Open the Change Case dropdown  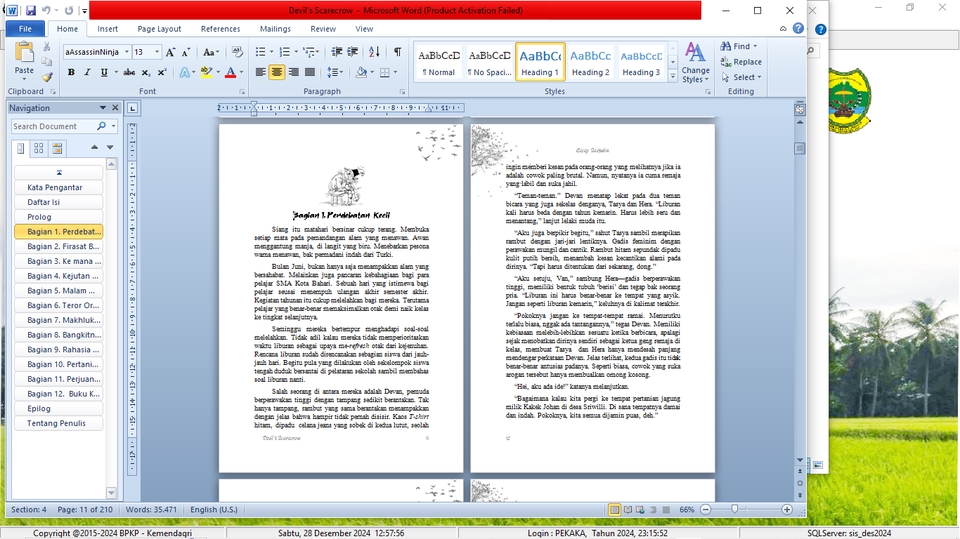(211, 53)
